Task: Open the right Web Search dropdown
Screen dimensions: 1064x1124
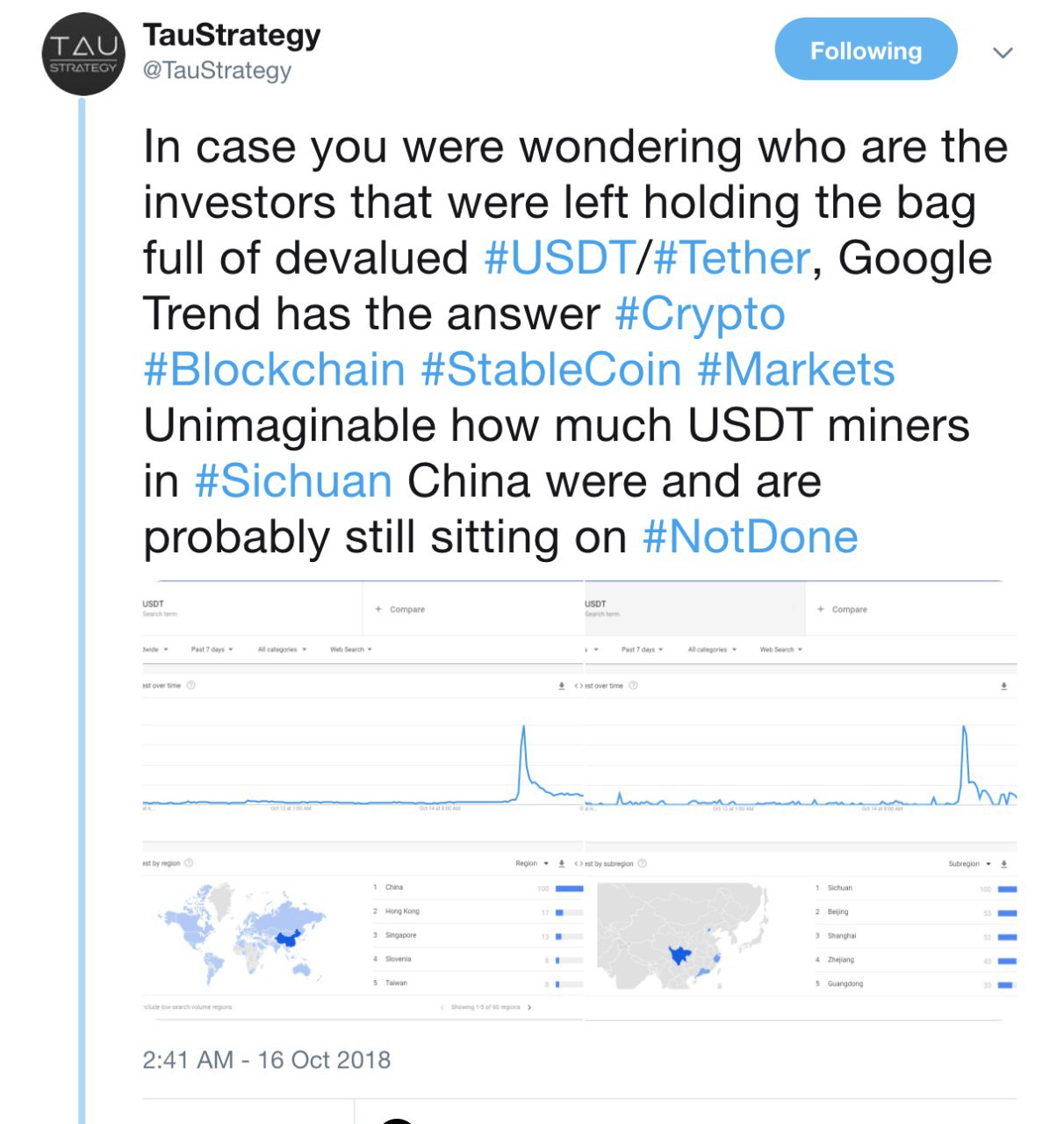Action: 780,649
